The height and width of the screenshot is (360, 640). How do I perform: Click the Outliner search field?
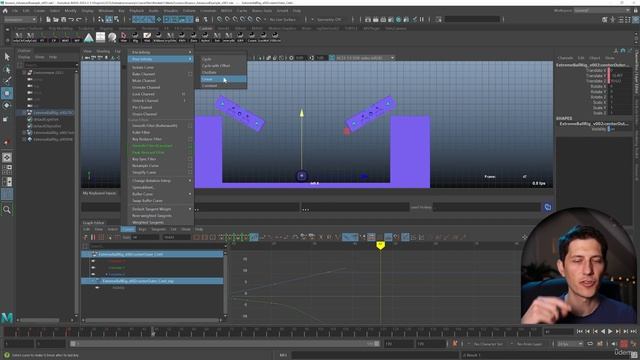point(49,65)
